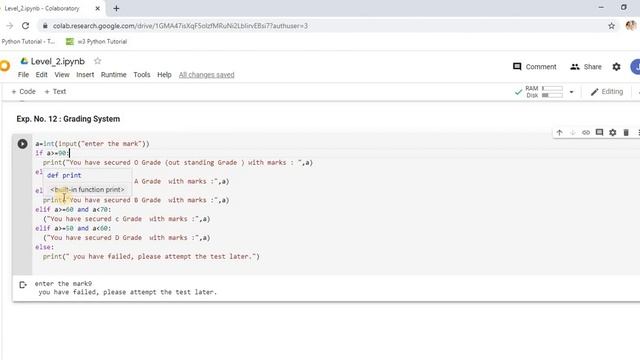The image size is (640, 360).
Task: Click the 'enter the mark9' output line
Action: pos(63,283)
